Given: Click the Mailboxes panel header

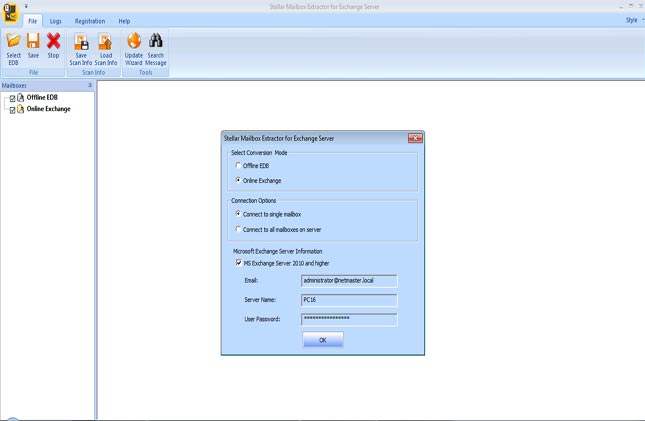Looking at the screenshot, I should coord(47,85).
